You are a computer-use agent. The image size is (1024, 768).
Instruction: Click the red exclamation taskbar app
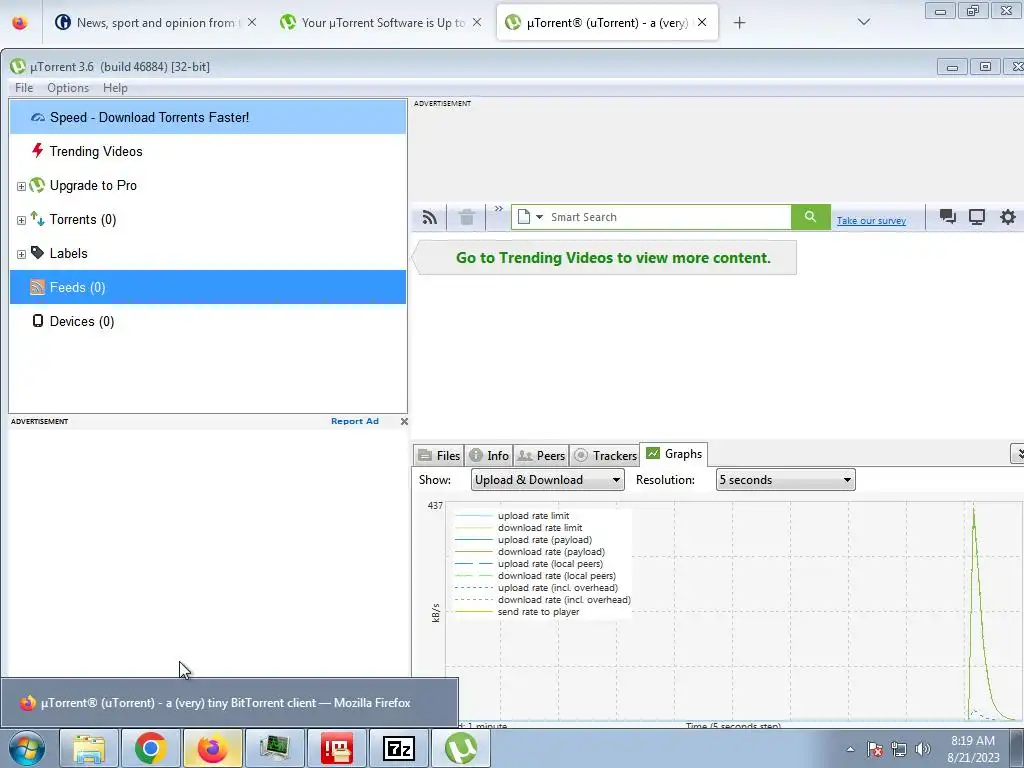coord(336,748)
